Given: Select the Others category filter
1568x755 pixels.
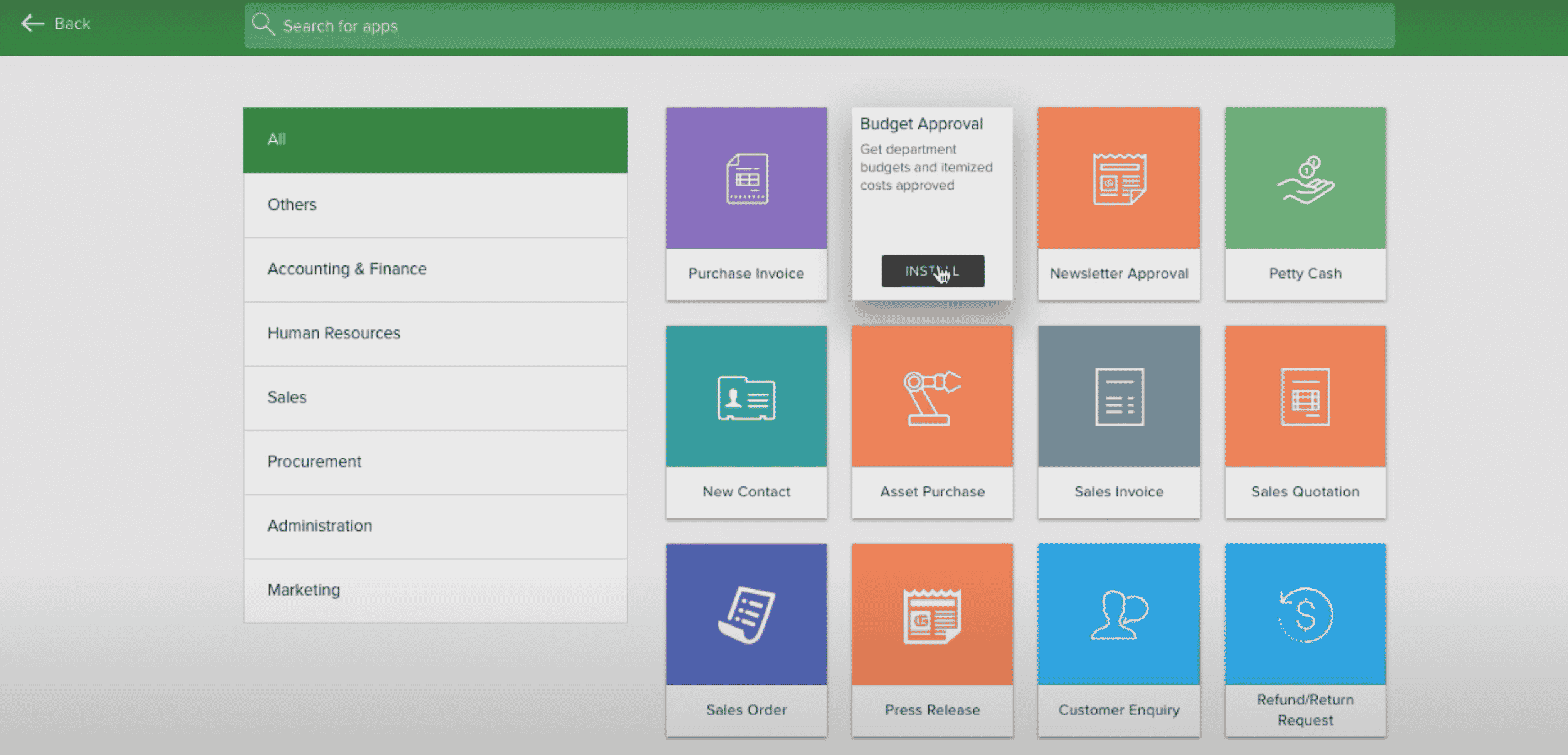Looking at the screenshot, I should pos(436,205).
